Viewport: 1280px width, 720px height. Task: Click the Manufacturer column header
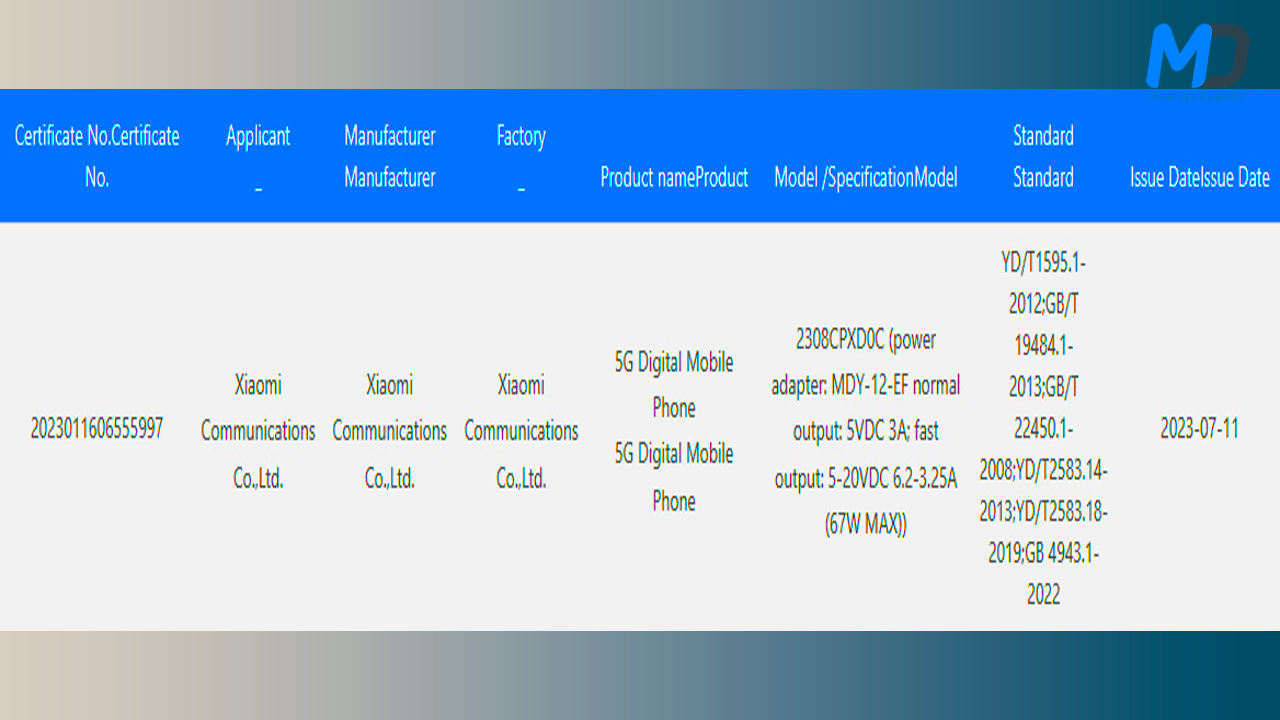pos(390,156)
